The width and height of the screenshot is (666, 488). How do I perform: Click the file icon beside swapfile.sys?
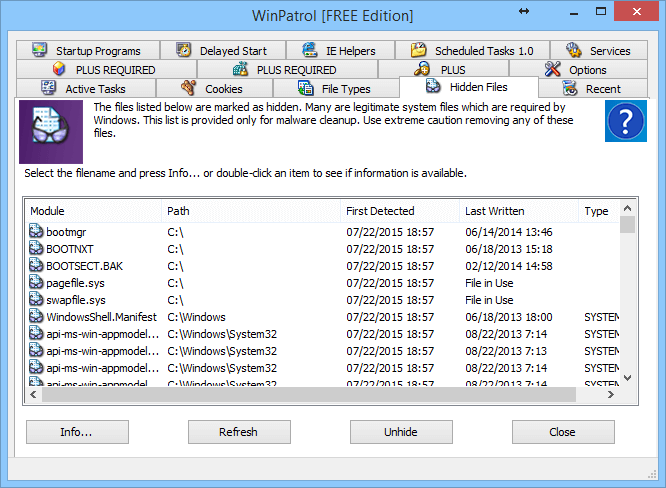pos(36,299)
